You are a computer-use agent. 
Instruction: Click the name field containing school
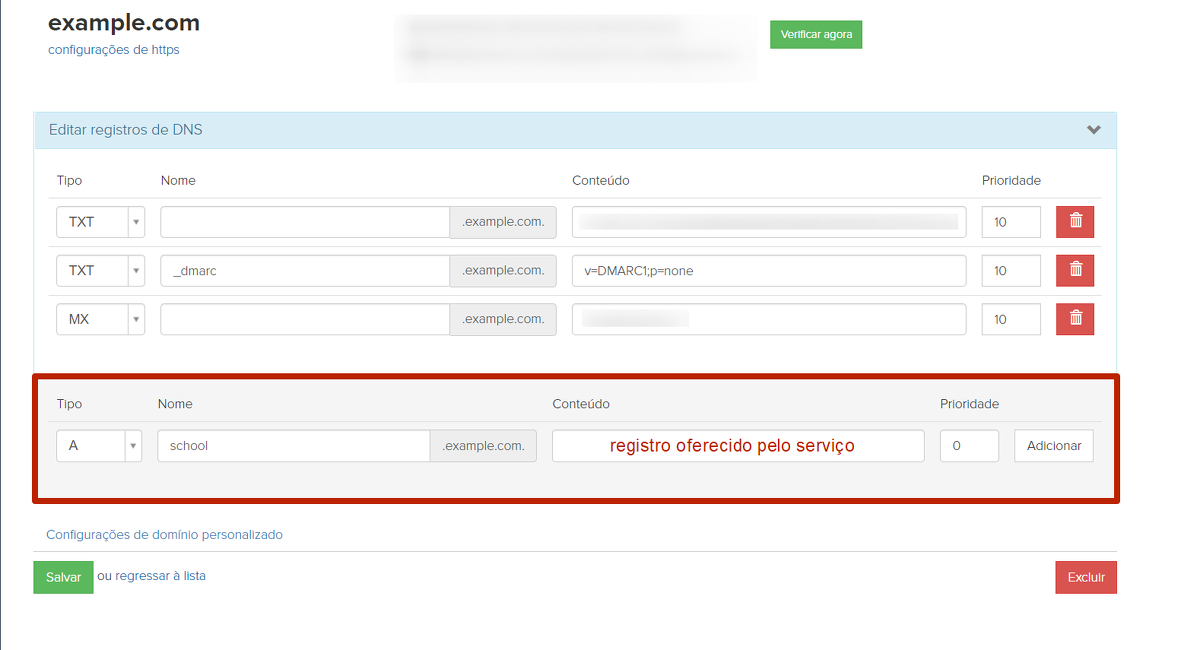(293, 446)
